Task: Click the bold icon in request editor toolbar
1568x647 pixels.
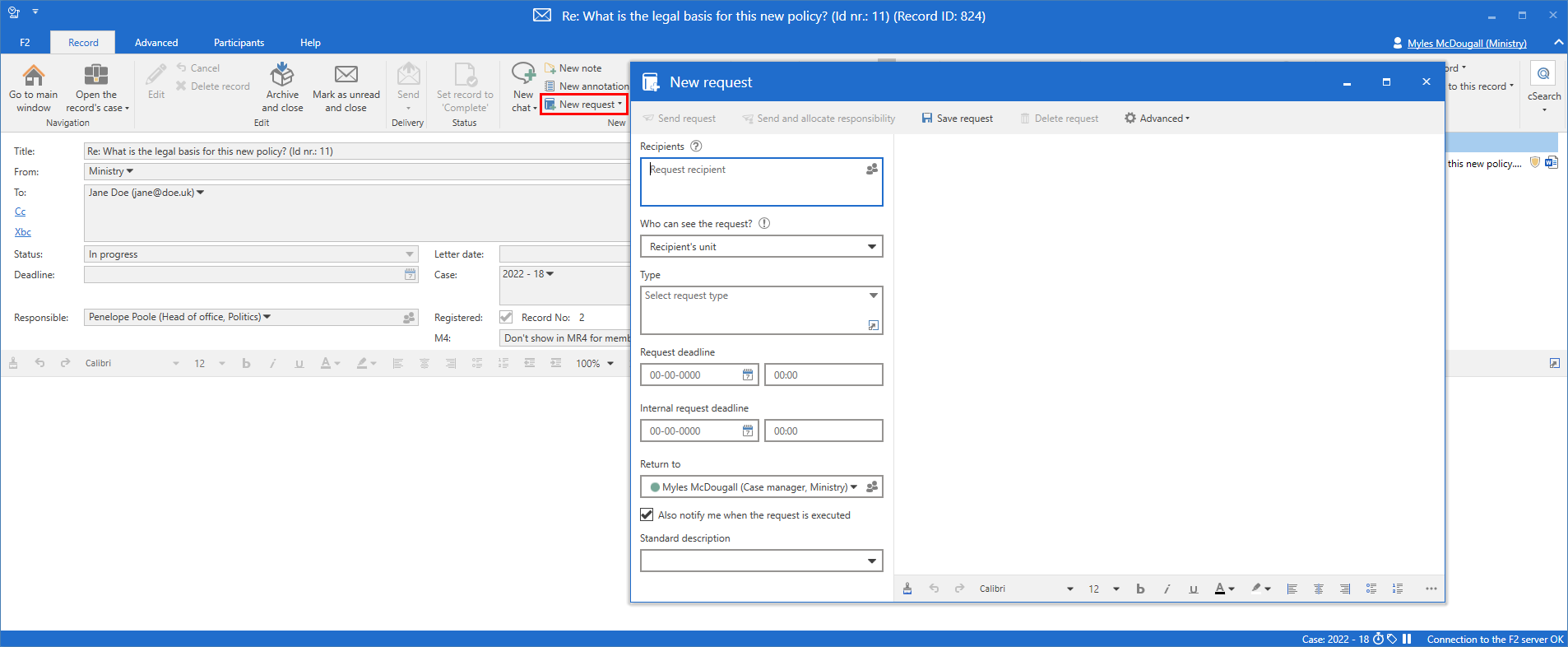Action: (x=1140, y=589)
